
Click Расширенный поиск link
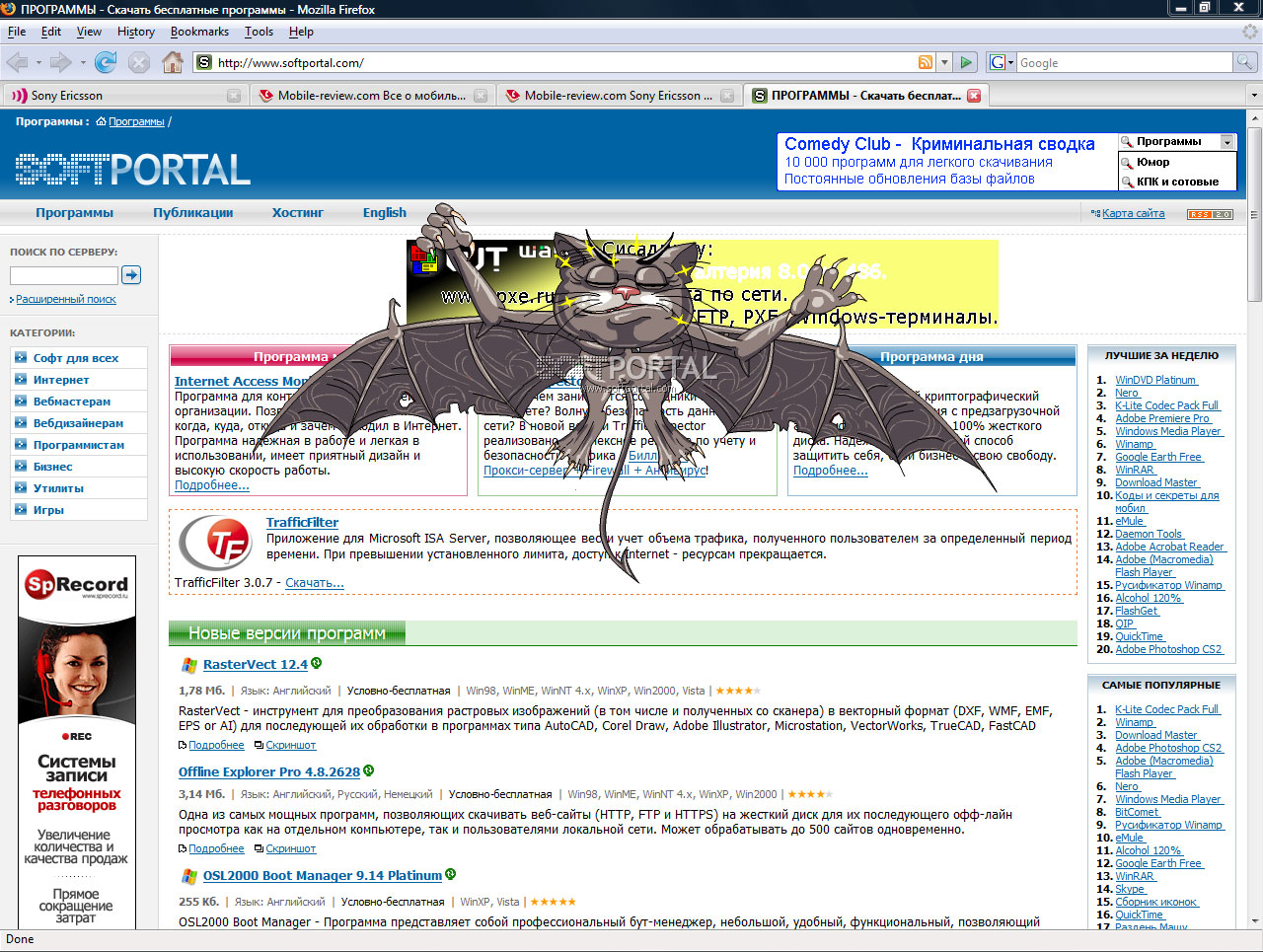point(66,299)
